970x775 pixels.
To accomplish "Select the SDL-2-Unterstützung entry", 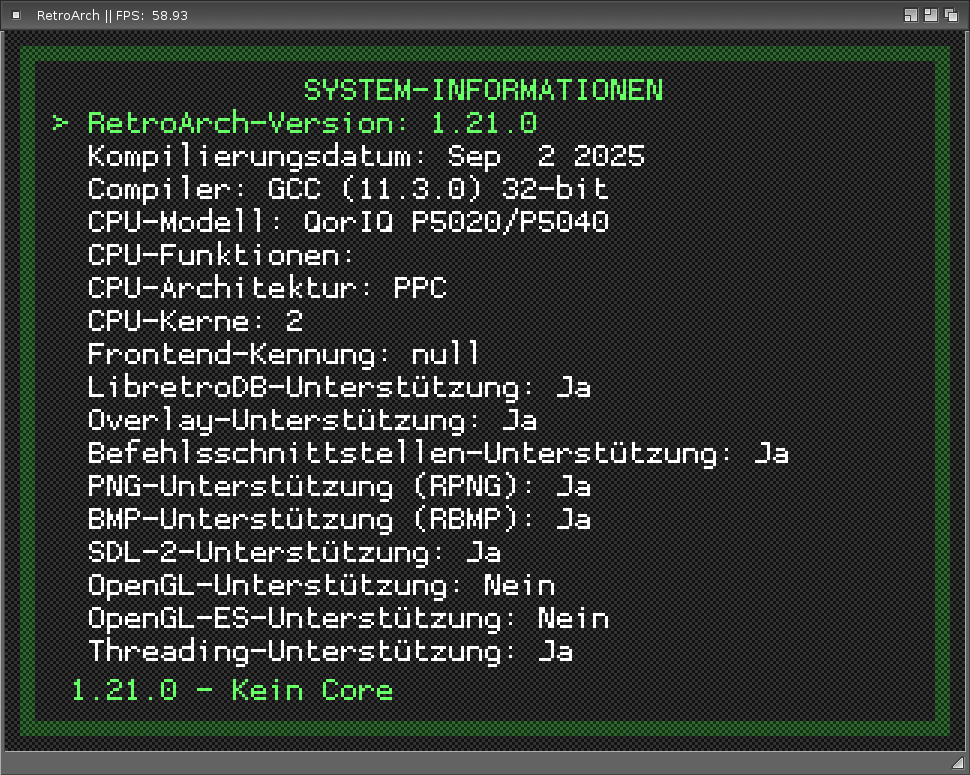I will pos(294,552).
